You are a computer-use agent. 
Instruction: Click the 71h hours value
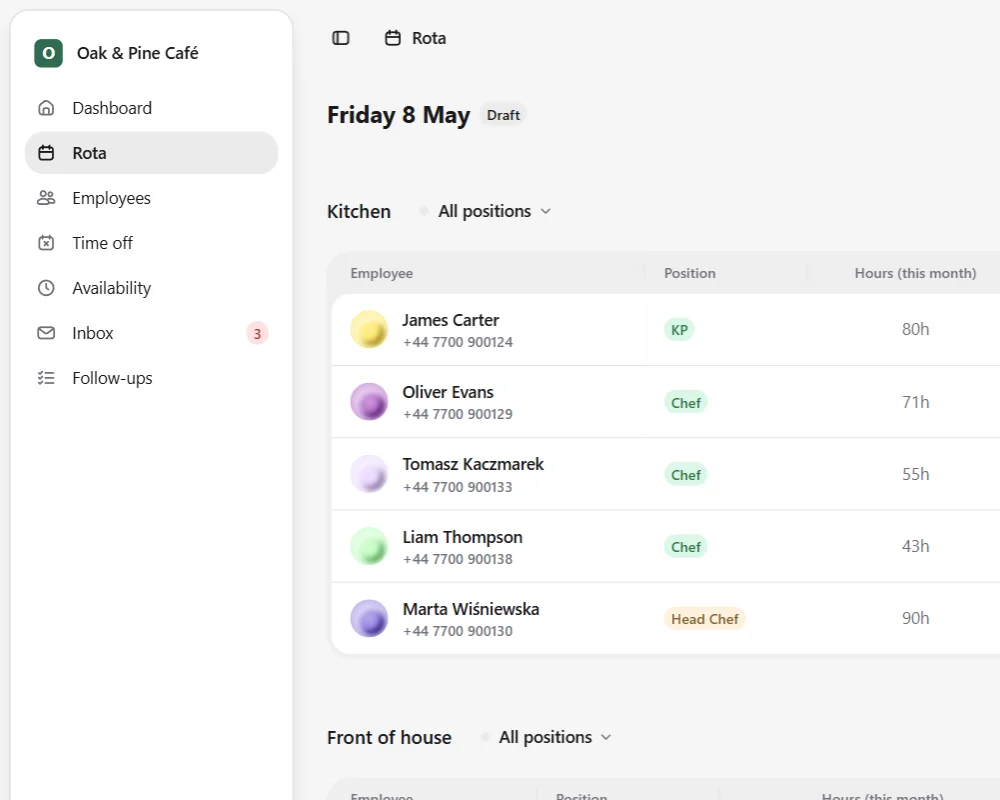click(915, 402)
